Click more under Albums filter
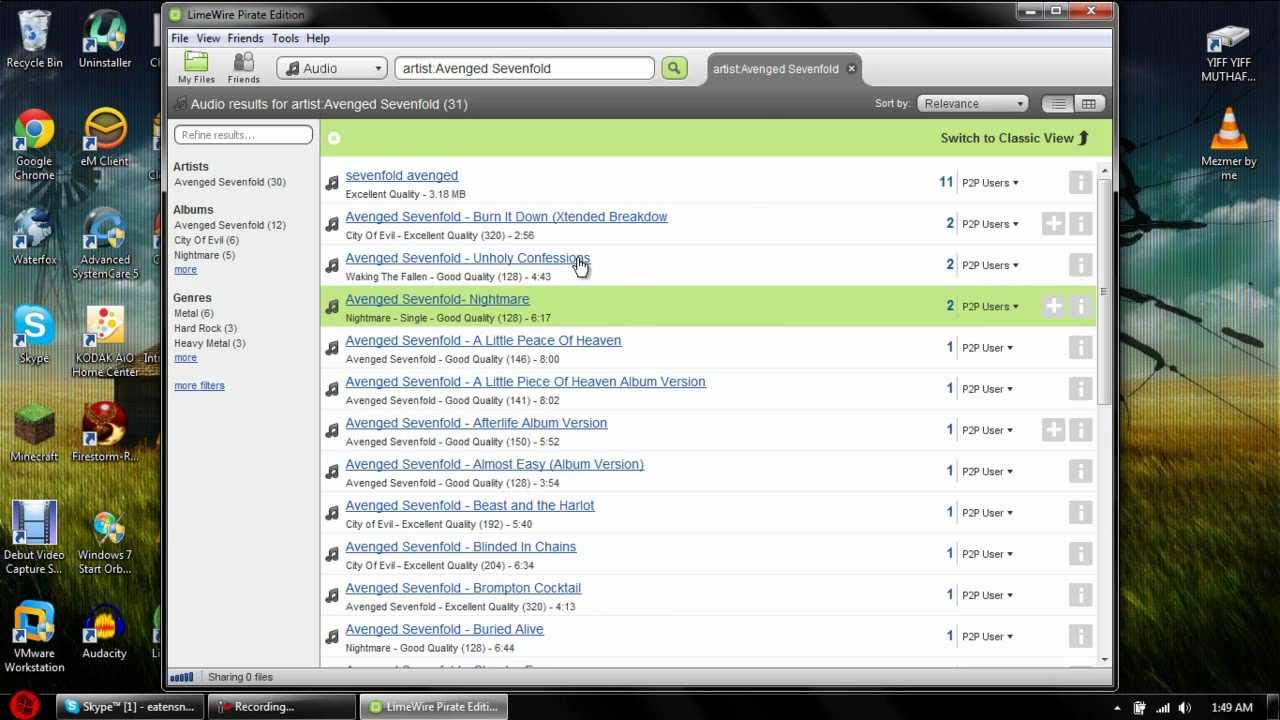This screenshot has height=720, width=1280. pyautogui.click(x=185, y=270)
